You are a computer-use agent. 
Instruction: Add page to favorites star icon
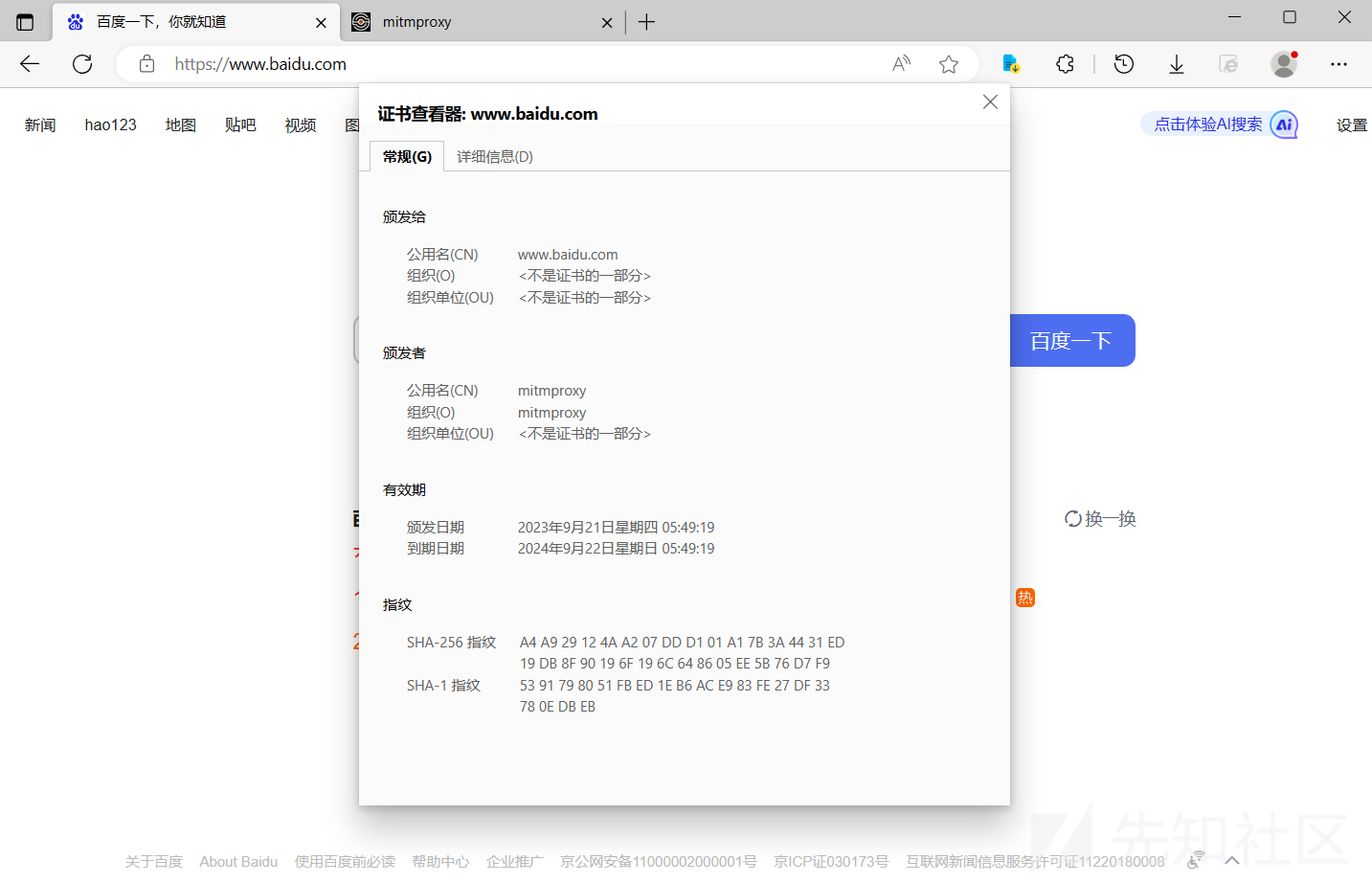948,64
